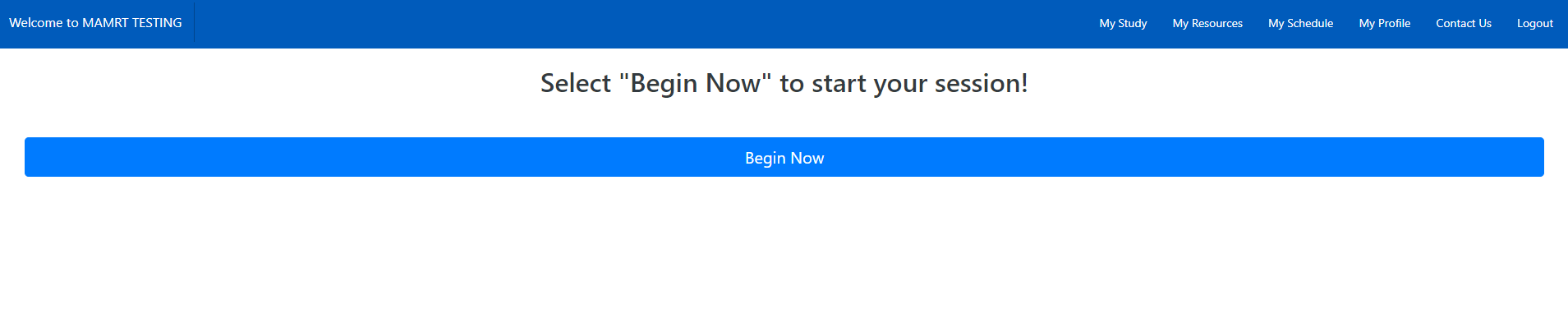Navigate to My Profile via header
The image size is (1568, 328).
pyautogui.click(x=1384, y=23)
